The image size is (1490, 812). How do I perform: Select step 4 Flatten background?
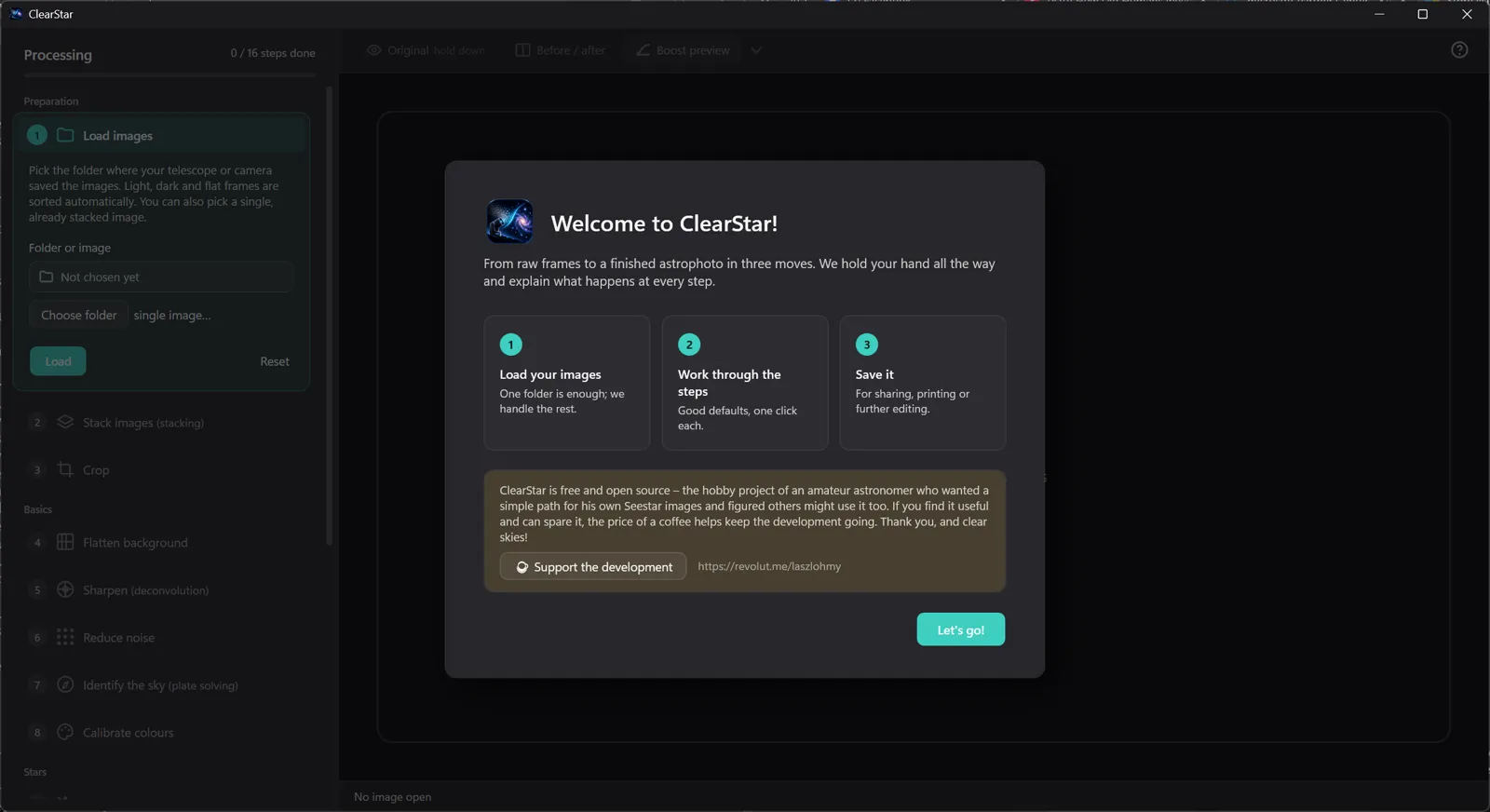[x=162, y=542]
